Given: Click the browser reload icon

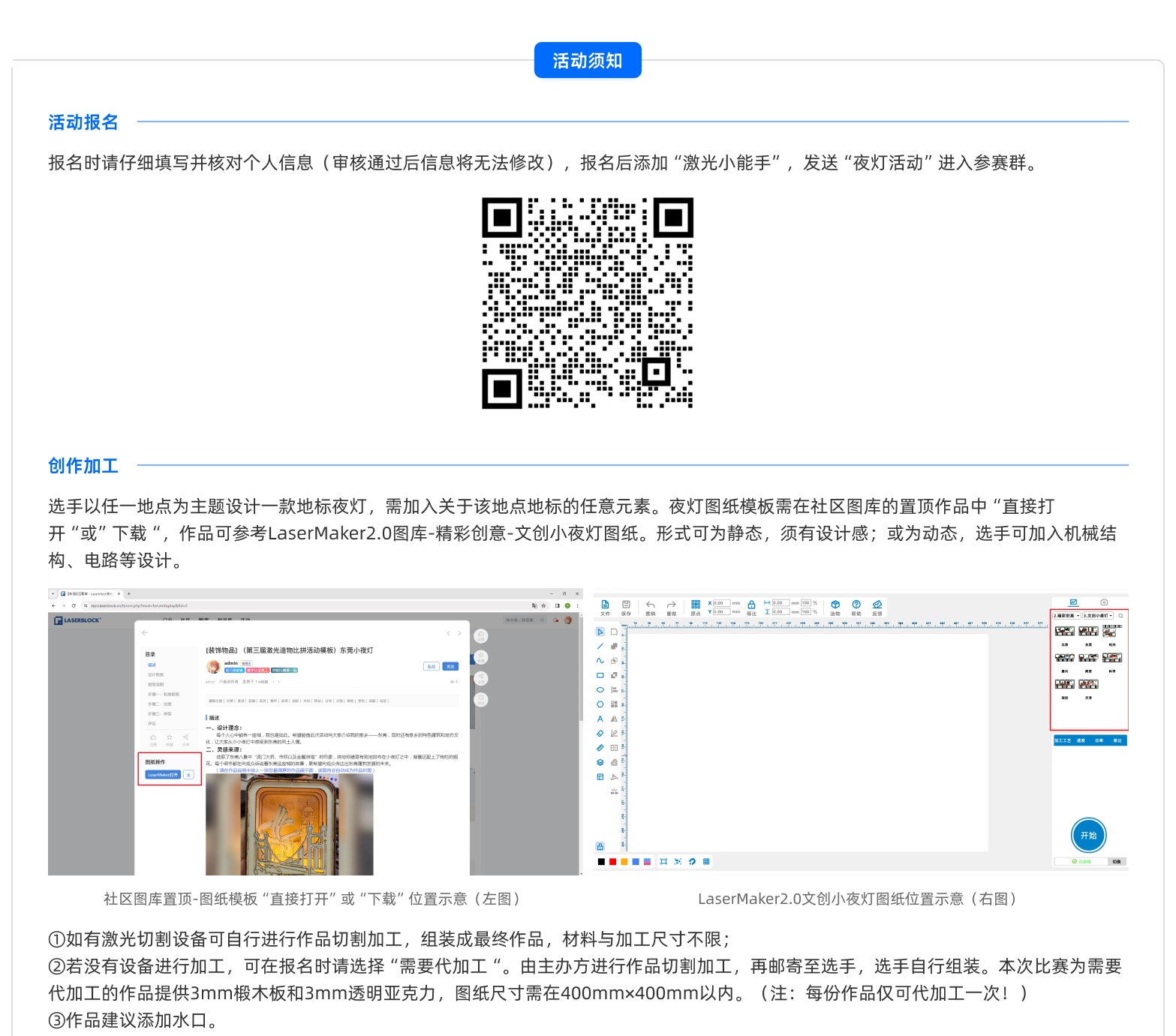Looking at the screenshot, I should point(74,605).
